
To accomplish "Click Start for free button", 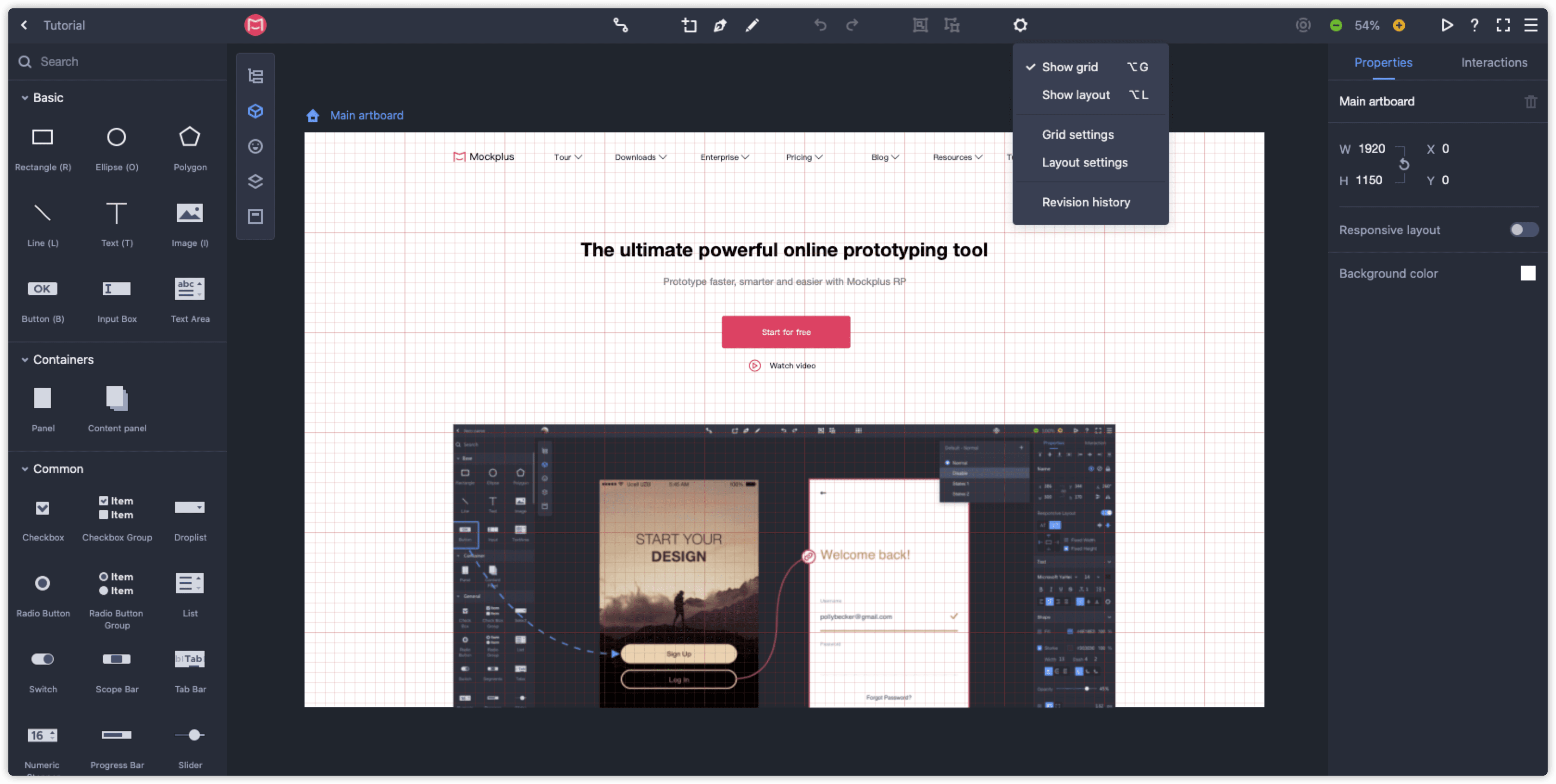I will point(785,331).
